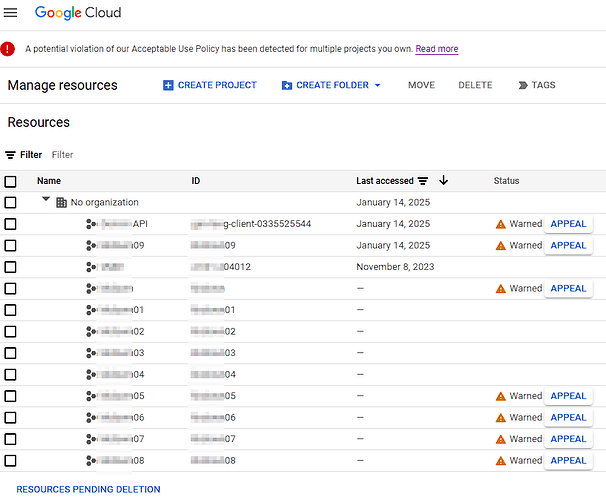Click the Tags label icon
This screenshot has width=606, height=500.
pos(523,85)
